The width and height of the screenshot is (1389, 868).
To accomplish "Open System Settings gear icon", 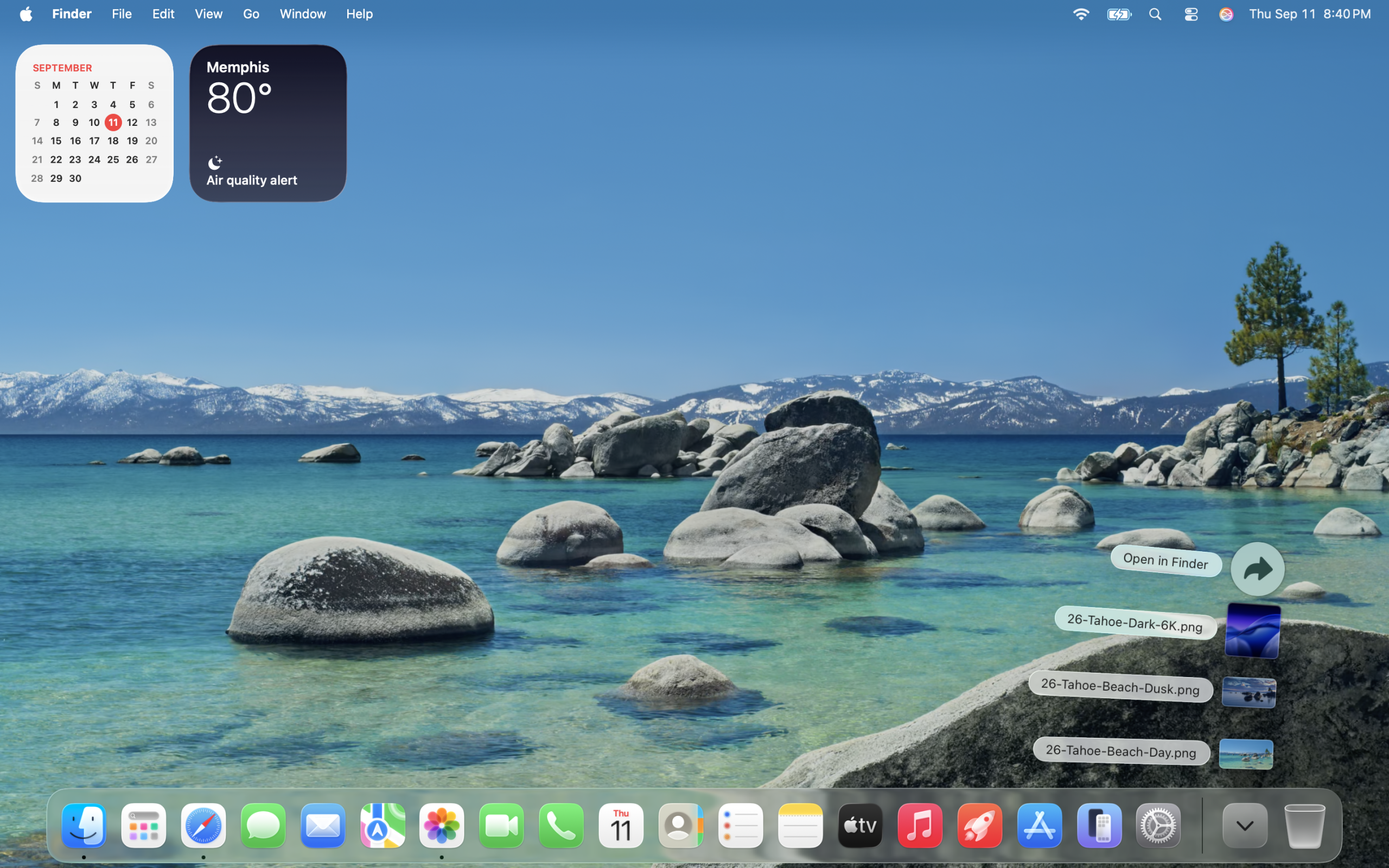I will 1158,826.
